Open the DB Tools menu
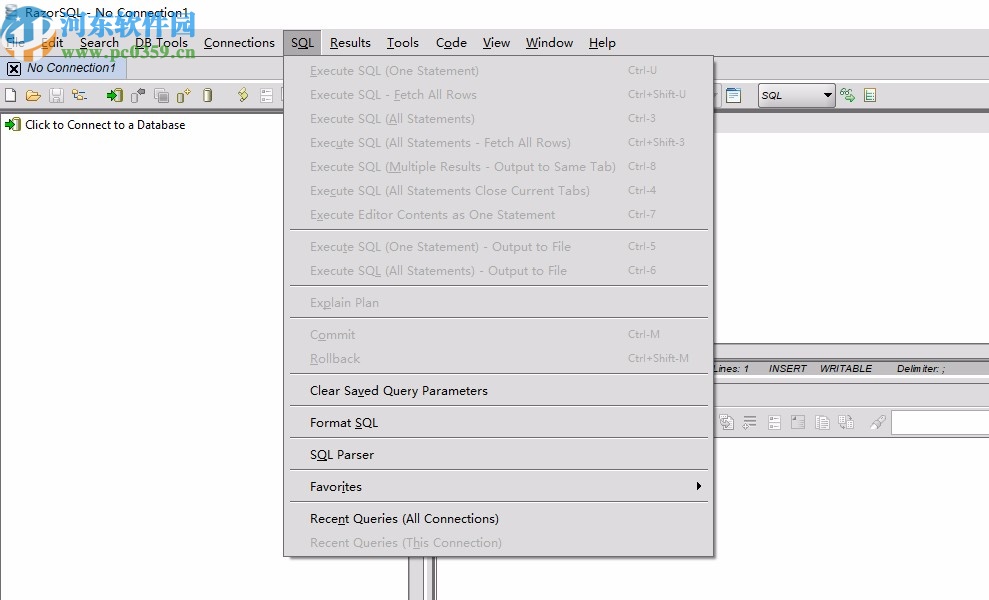989x600 pixels. [161, 42]
